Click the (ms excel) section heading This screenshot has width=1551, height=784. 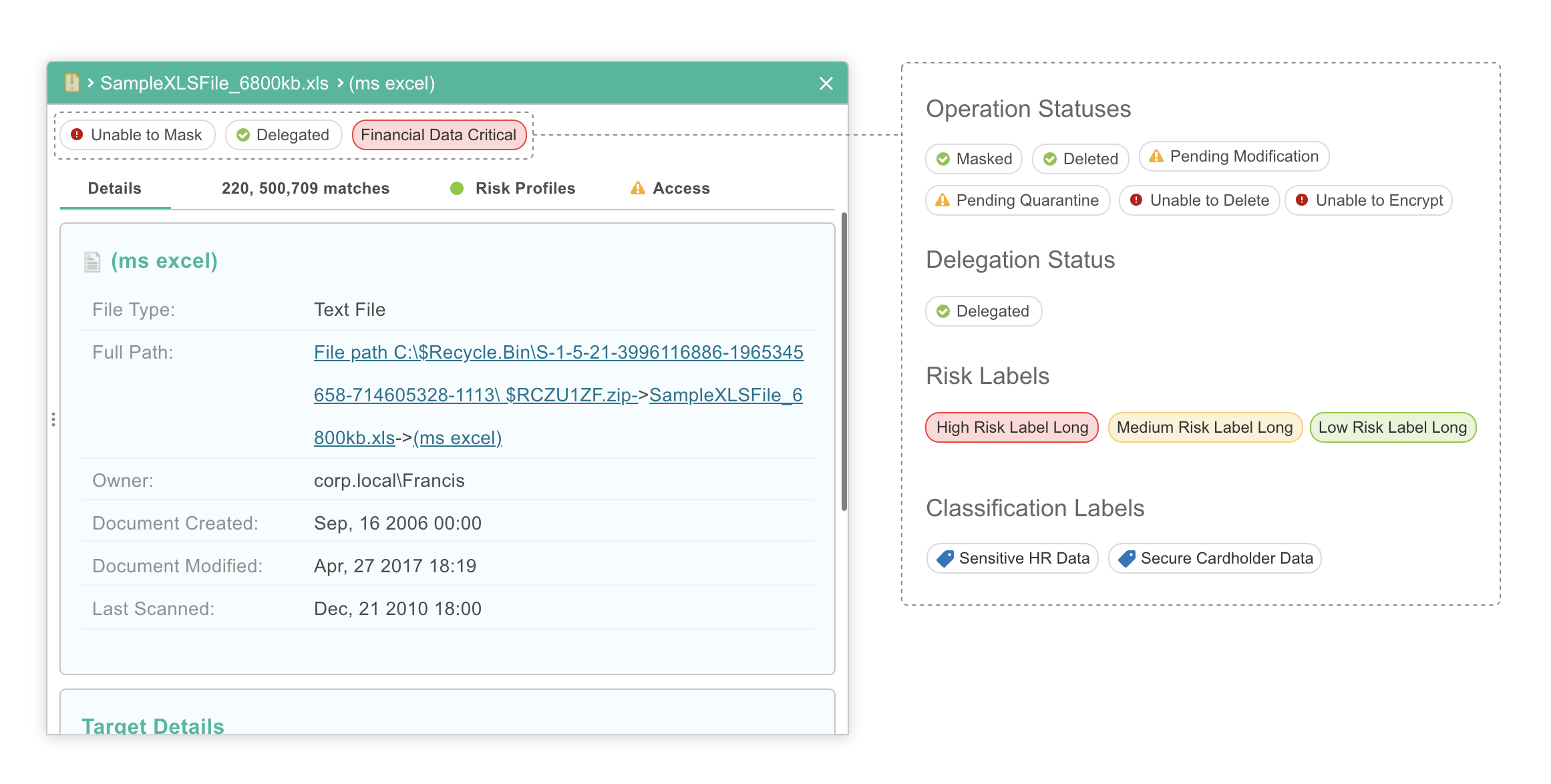coord(164,260)
